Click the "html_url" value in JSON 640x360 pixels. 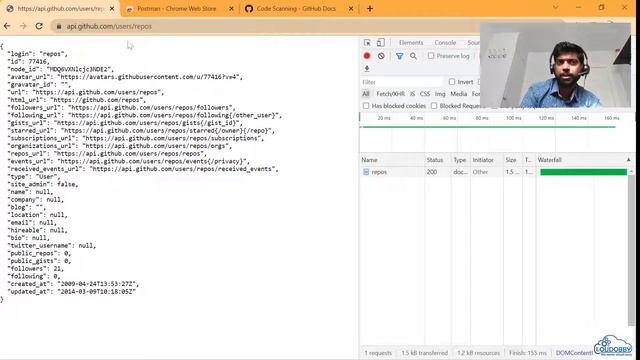click(98, 100)
